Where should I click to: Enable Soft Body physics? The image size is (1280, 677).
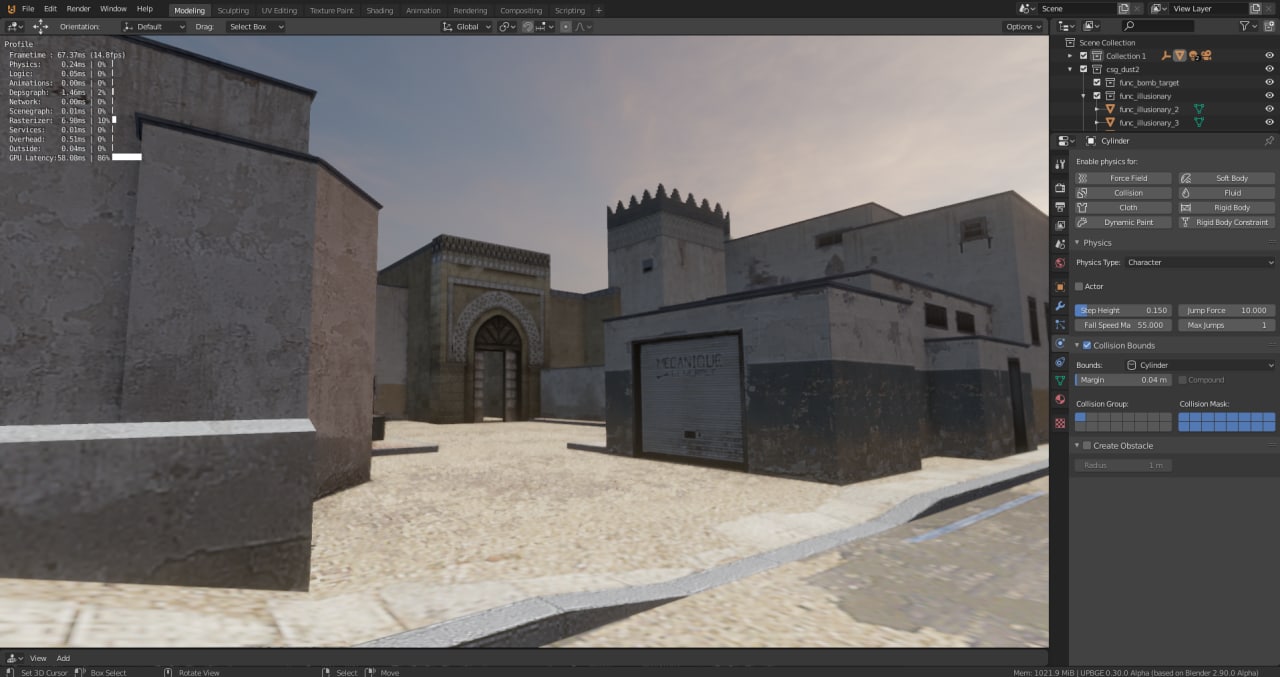point(1227,178)
